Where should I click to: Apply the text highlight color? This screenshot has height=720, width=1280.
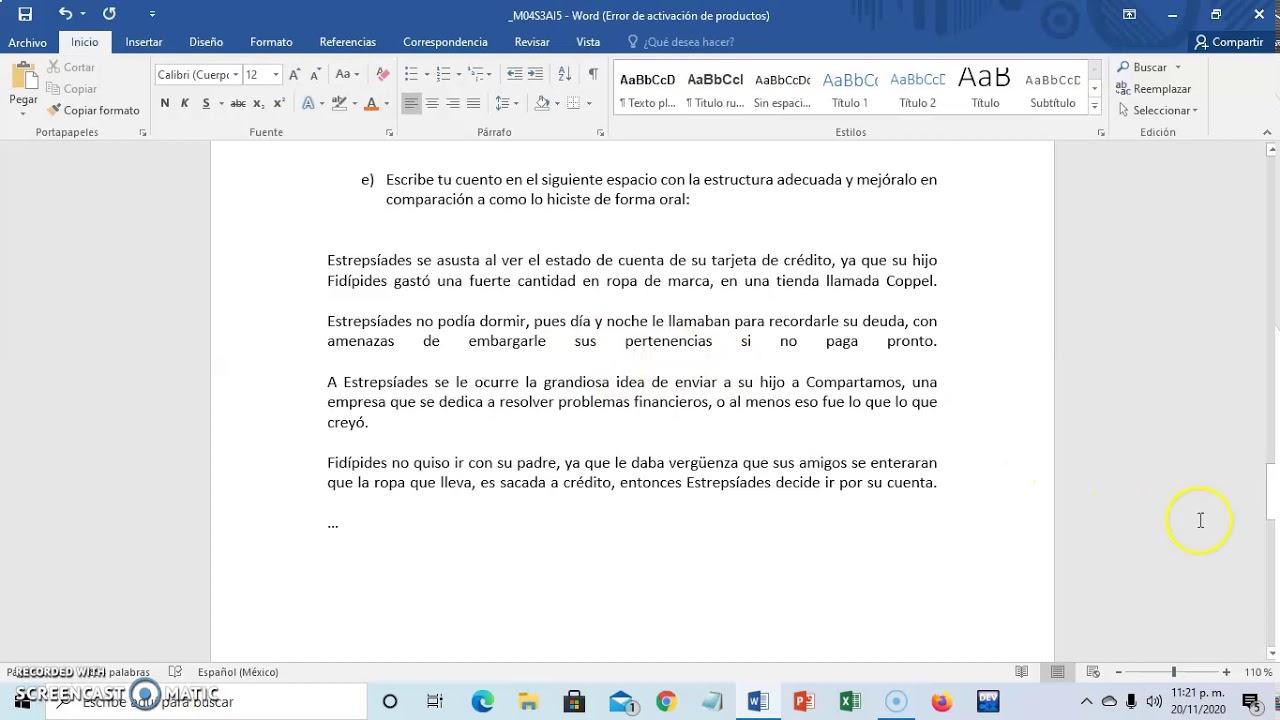[339, 103]
